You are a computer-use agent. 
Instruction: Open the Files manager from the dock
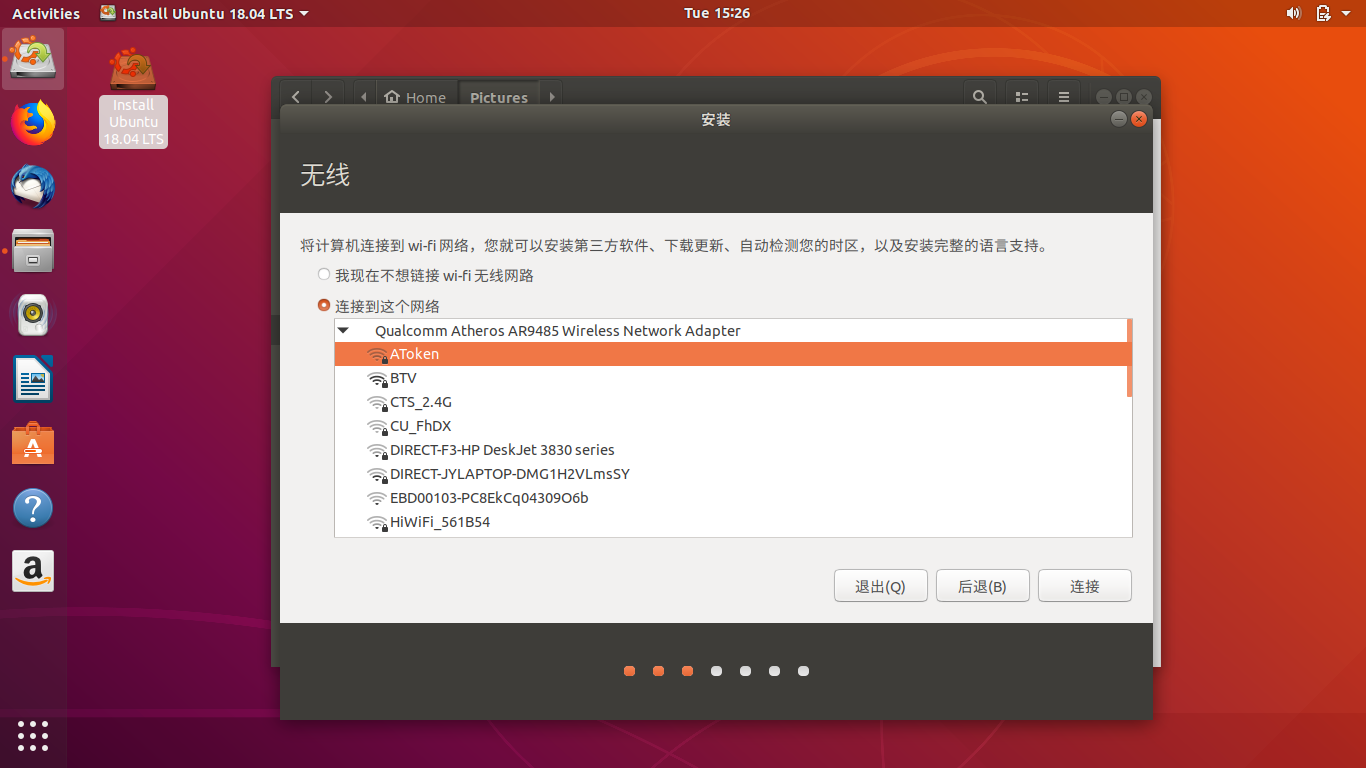pos(33,251)
